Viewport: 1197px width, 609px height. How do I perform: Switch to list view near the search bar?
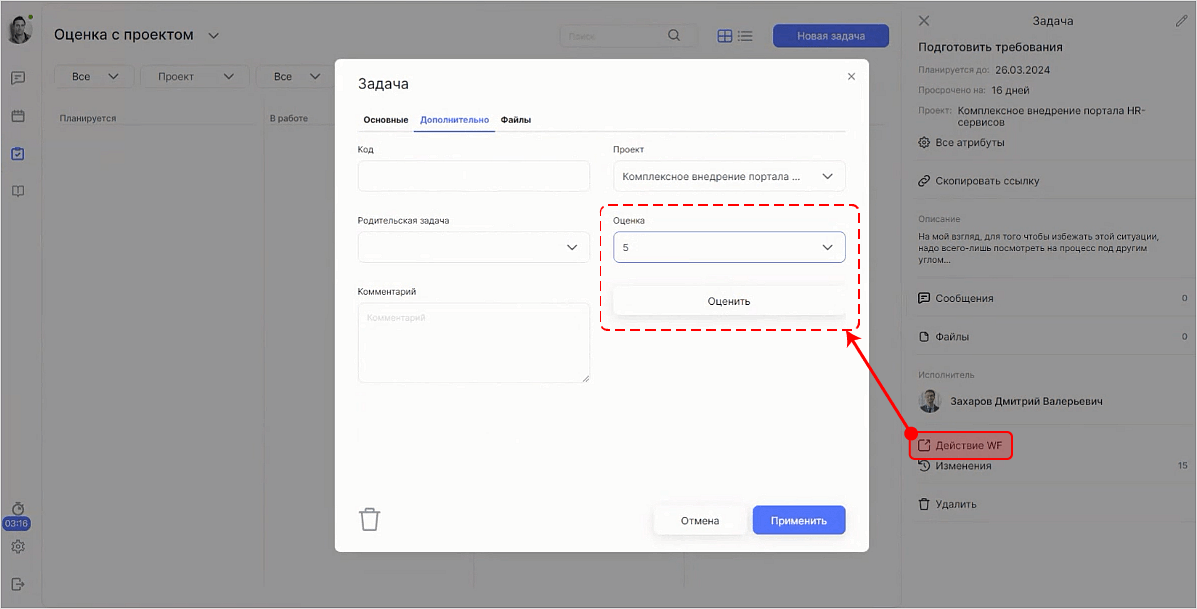(745, 36)
